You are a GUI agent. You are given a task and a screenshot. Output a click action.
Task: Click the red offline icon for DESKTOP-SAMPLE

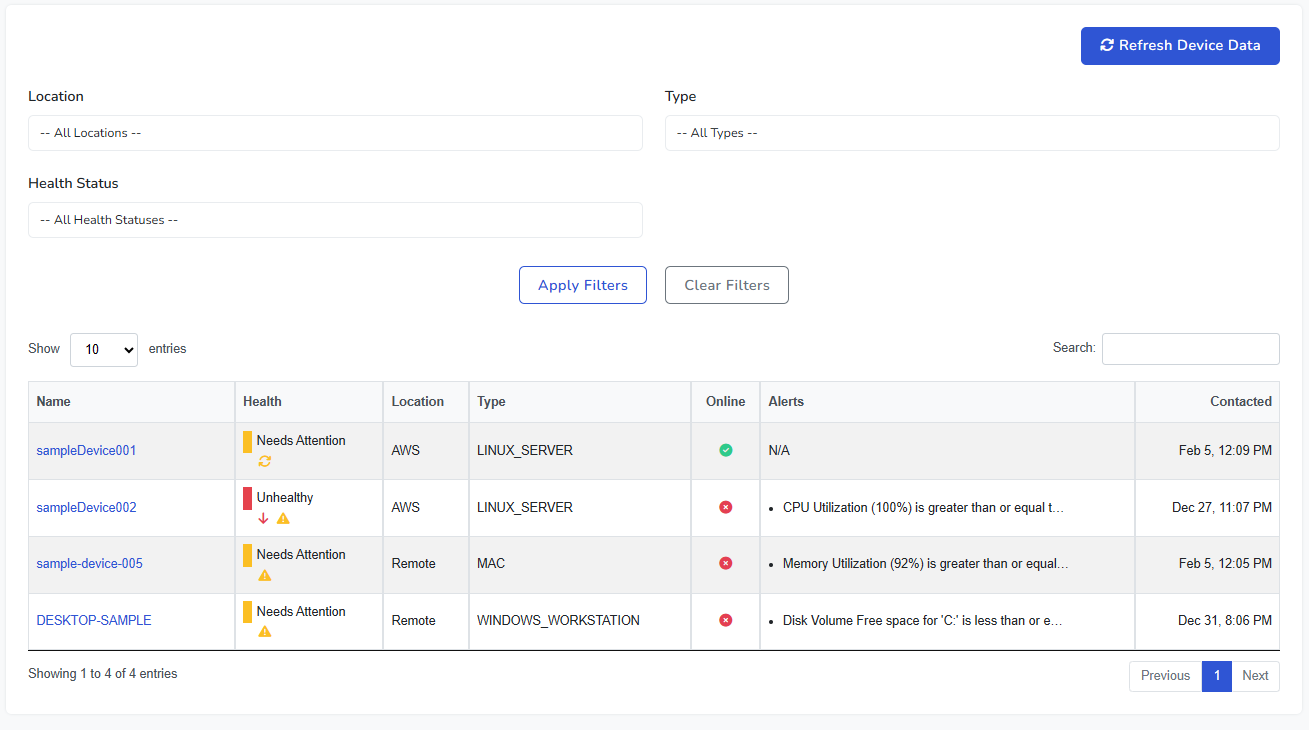(x=726, y=621)
